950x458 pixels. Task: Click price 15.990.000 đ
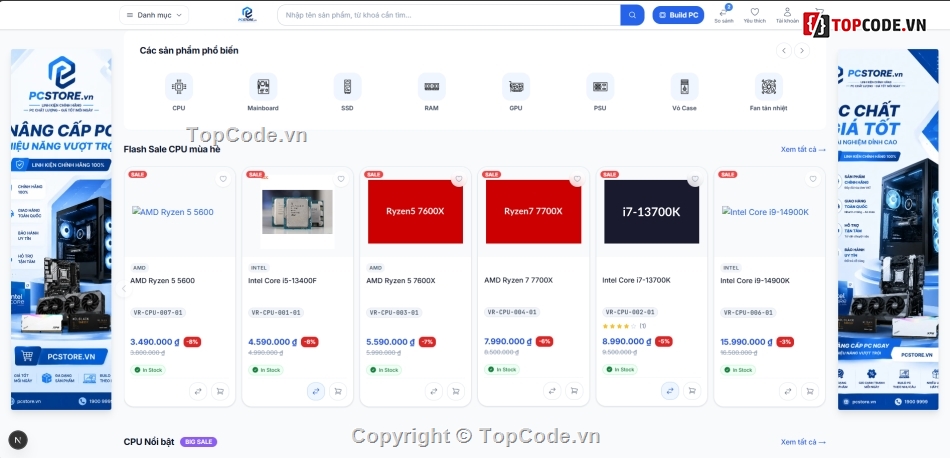coord(746,342)
